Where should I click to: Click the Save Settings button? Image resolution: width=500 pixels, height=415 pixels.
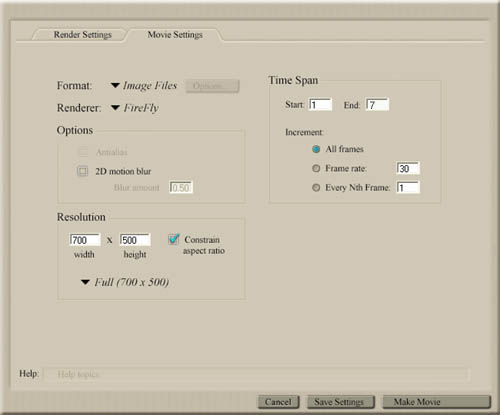pyautogui.click(x=340, y=402)
